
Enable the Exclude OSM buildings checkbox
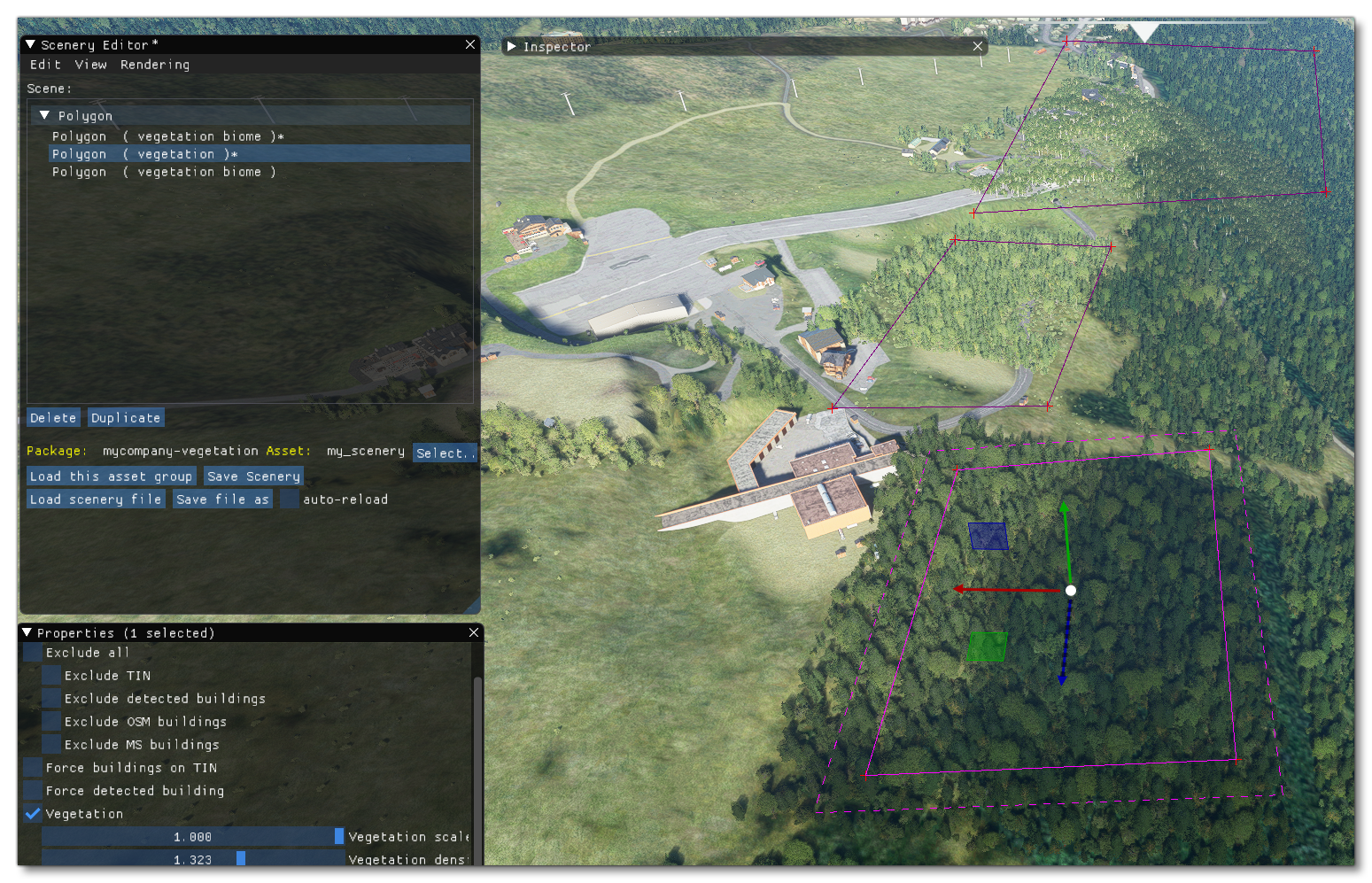(x=50, y=721)
